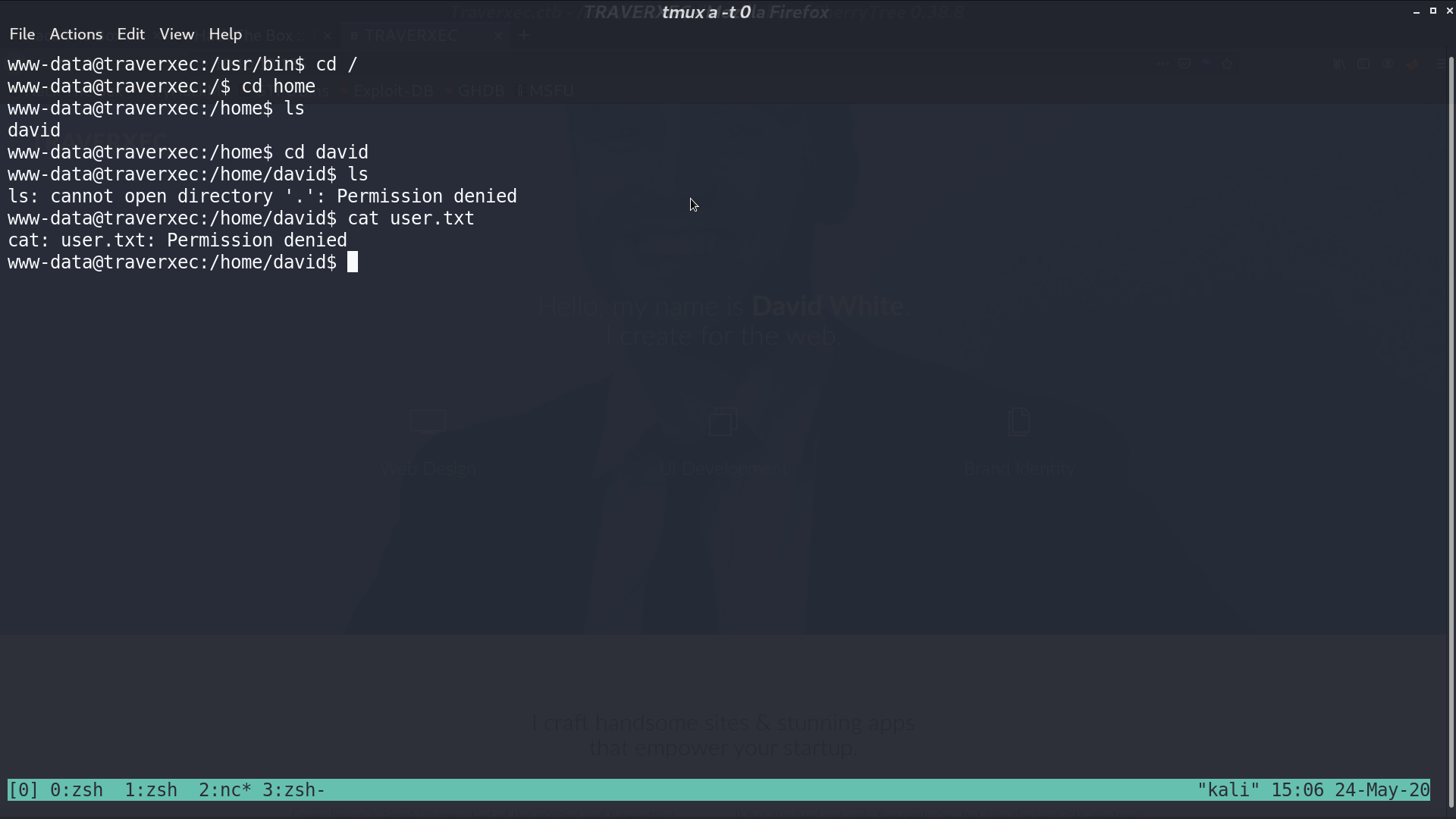Open the Edit menu
Screen dimensions: 1456x819
point(130,34)
